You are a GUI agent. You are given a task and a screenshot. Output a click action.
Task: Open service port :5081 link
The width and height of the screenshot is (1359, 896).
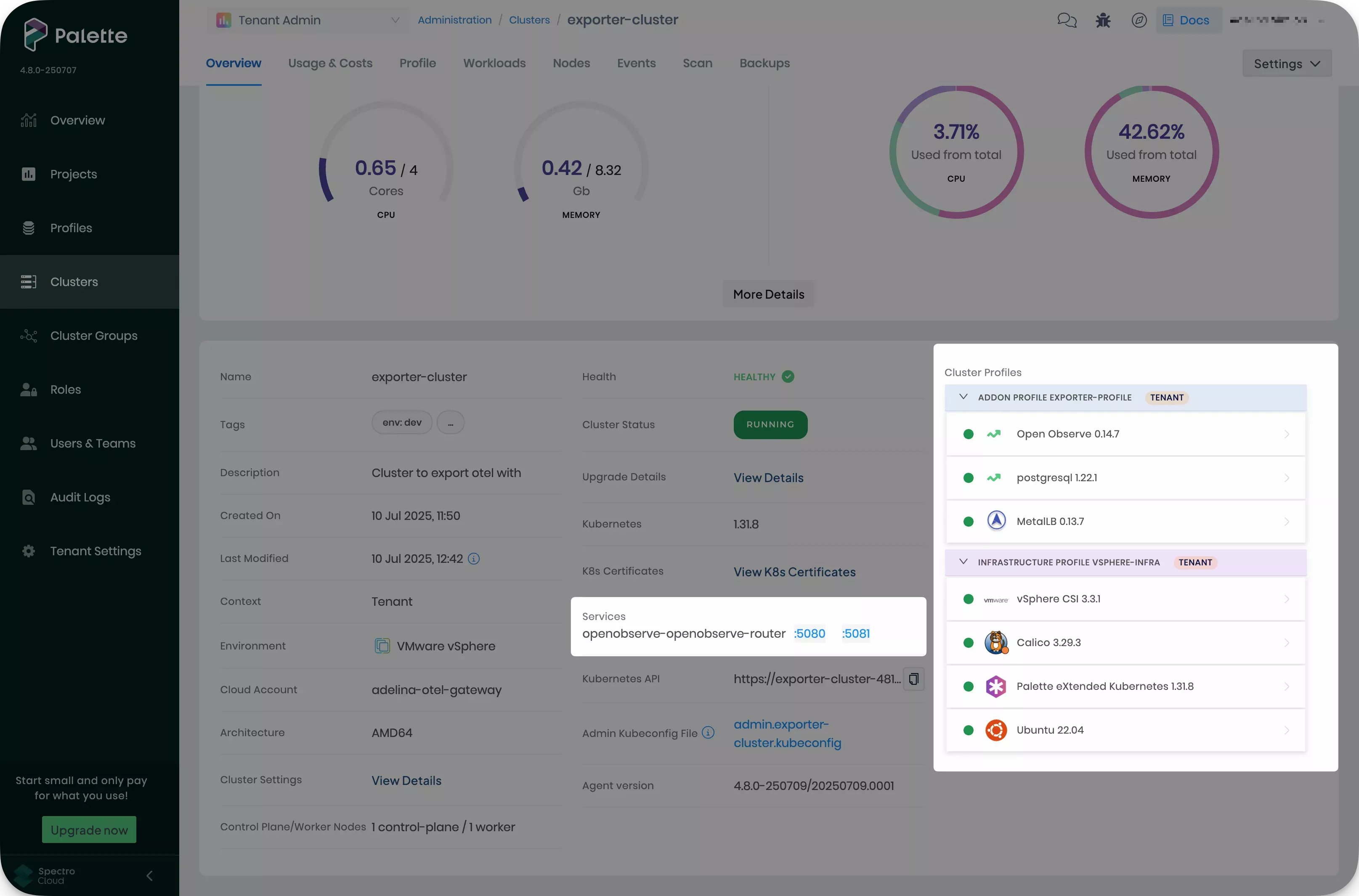[x=855, y=634]
